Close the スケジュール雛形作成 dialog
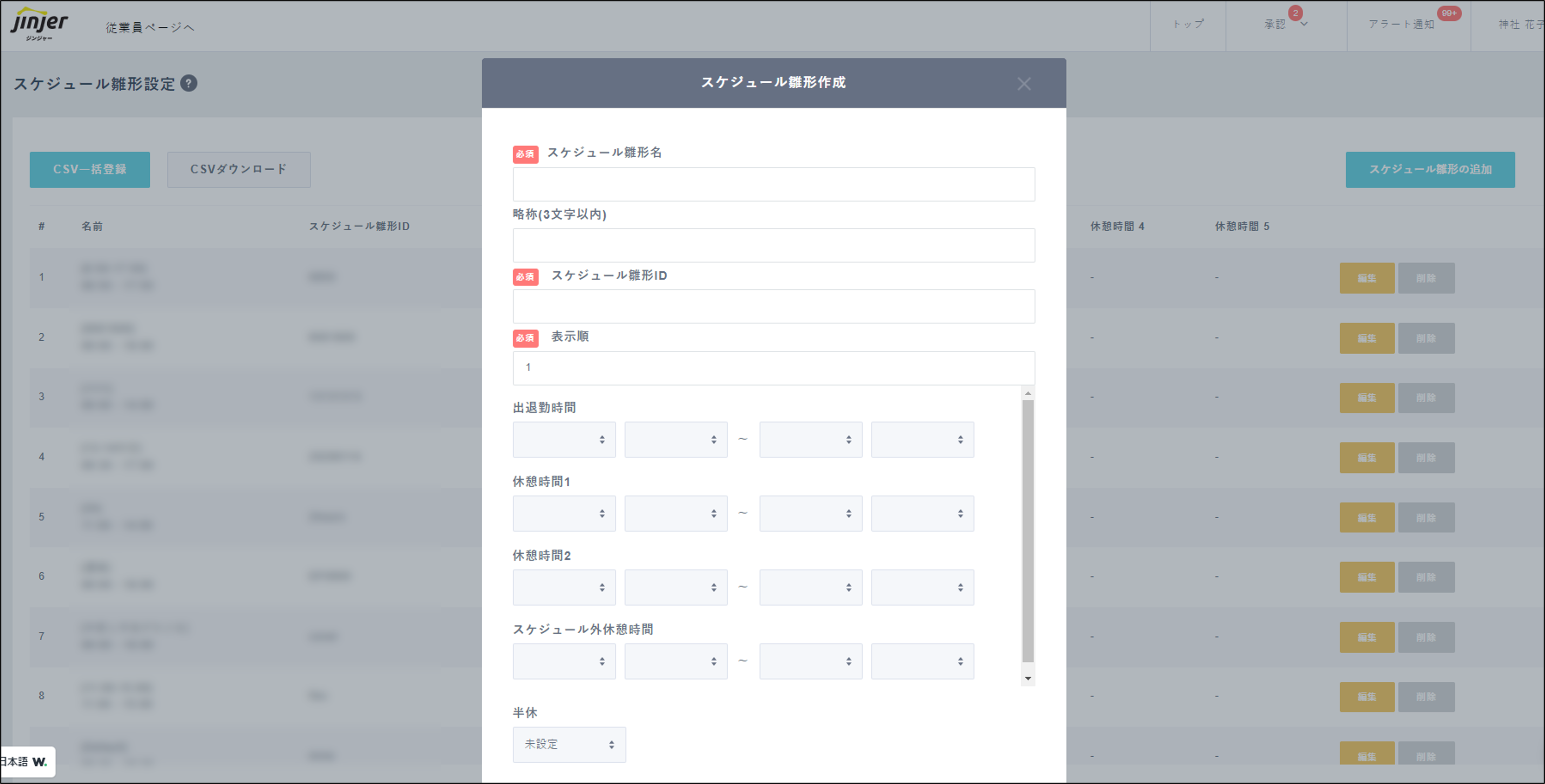The image size is (1545, 784). pyautogui.click(x=1024, y=83)
